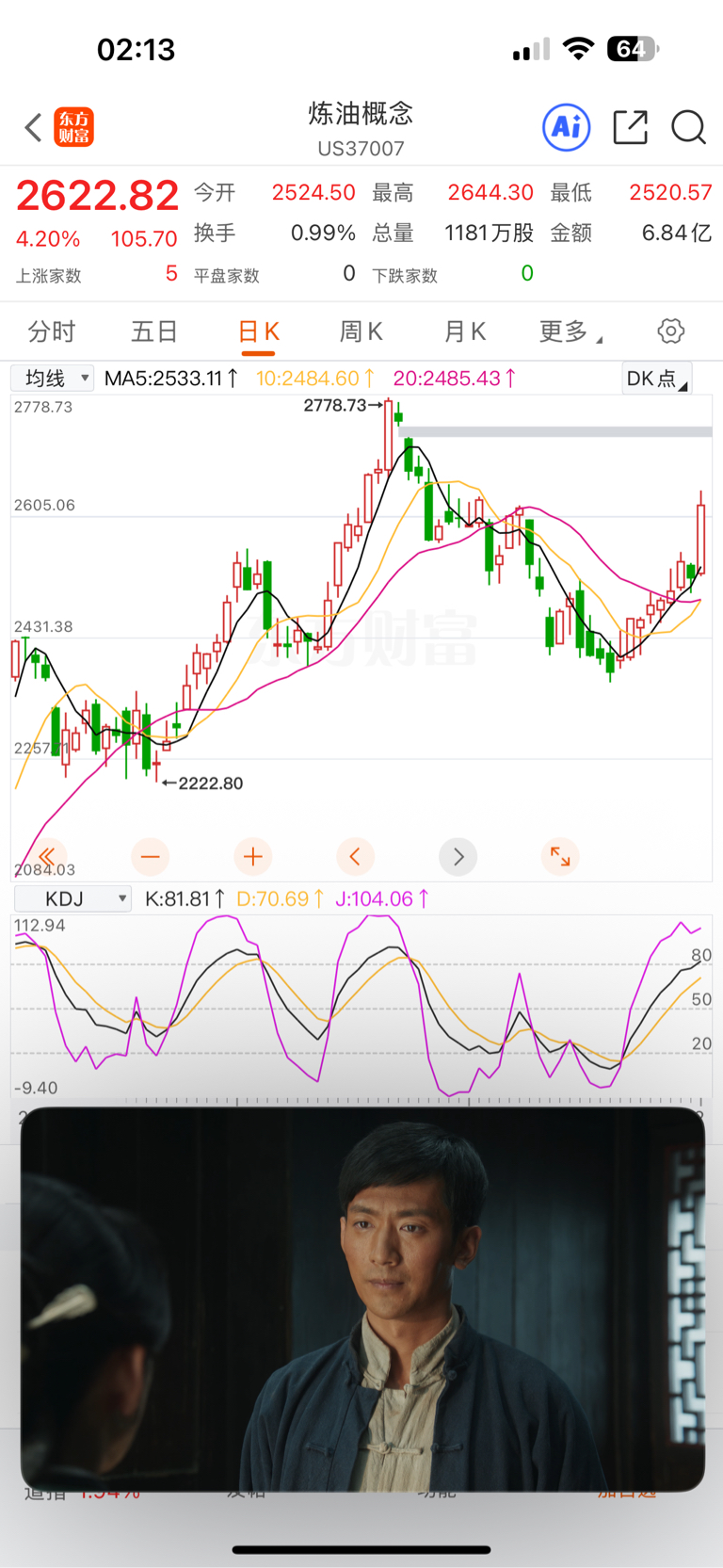This screenshot has height=1568, width=723.
Task: Tap the status bar clock 02:13
Action: pos(137,49)
